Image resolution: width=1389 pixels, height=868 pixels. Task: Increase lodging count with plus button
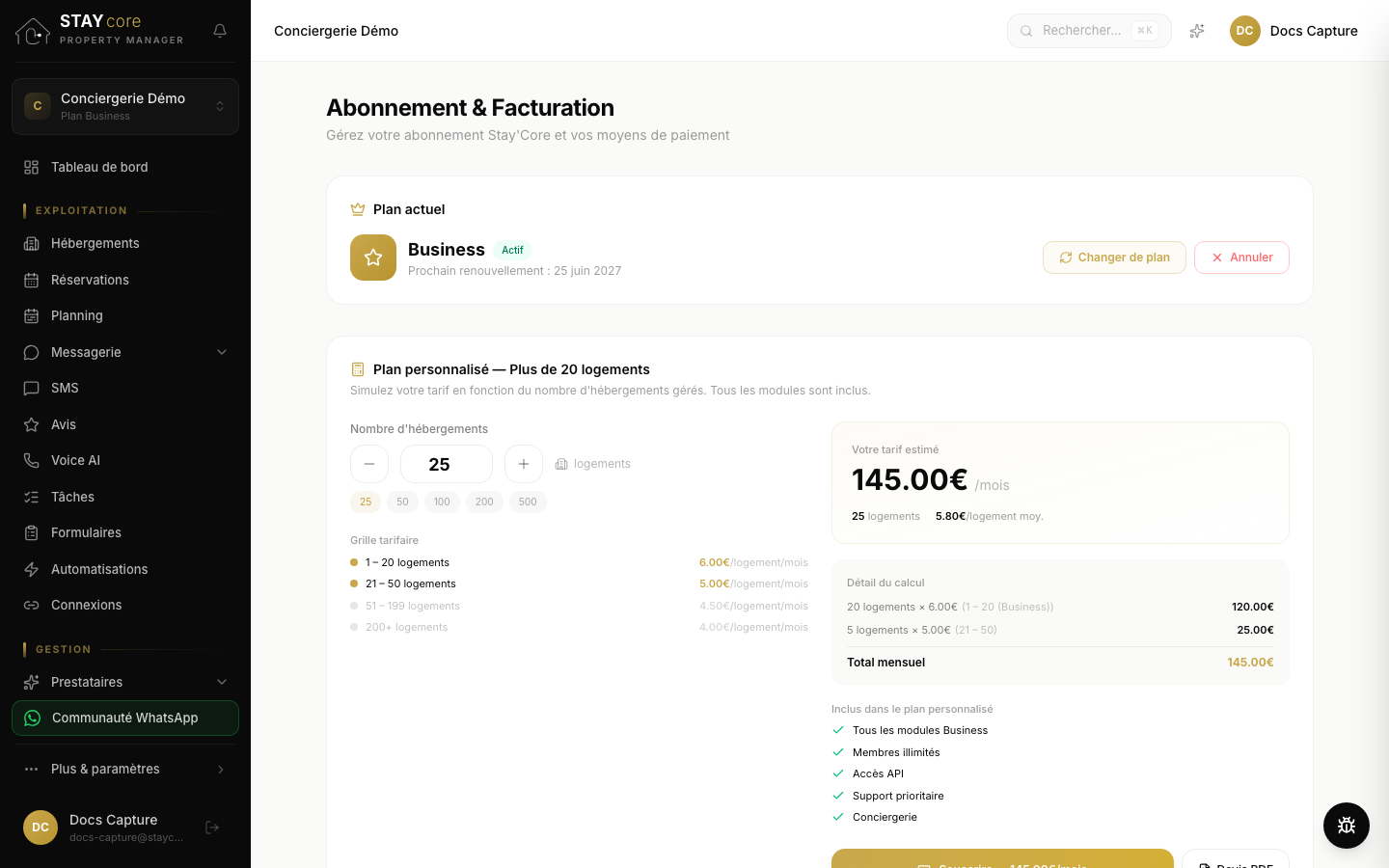click(x=524, y=464)
